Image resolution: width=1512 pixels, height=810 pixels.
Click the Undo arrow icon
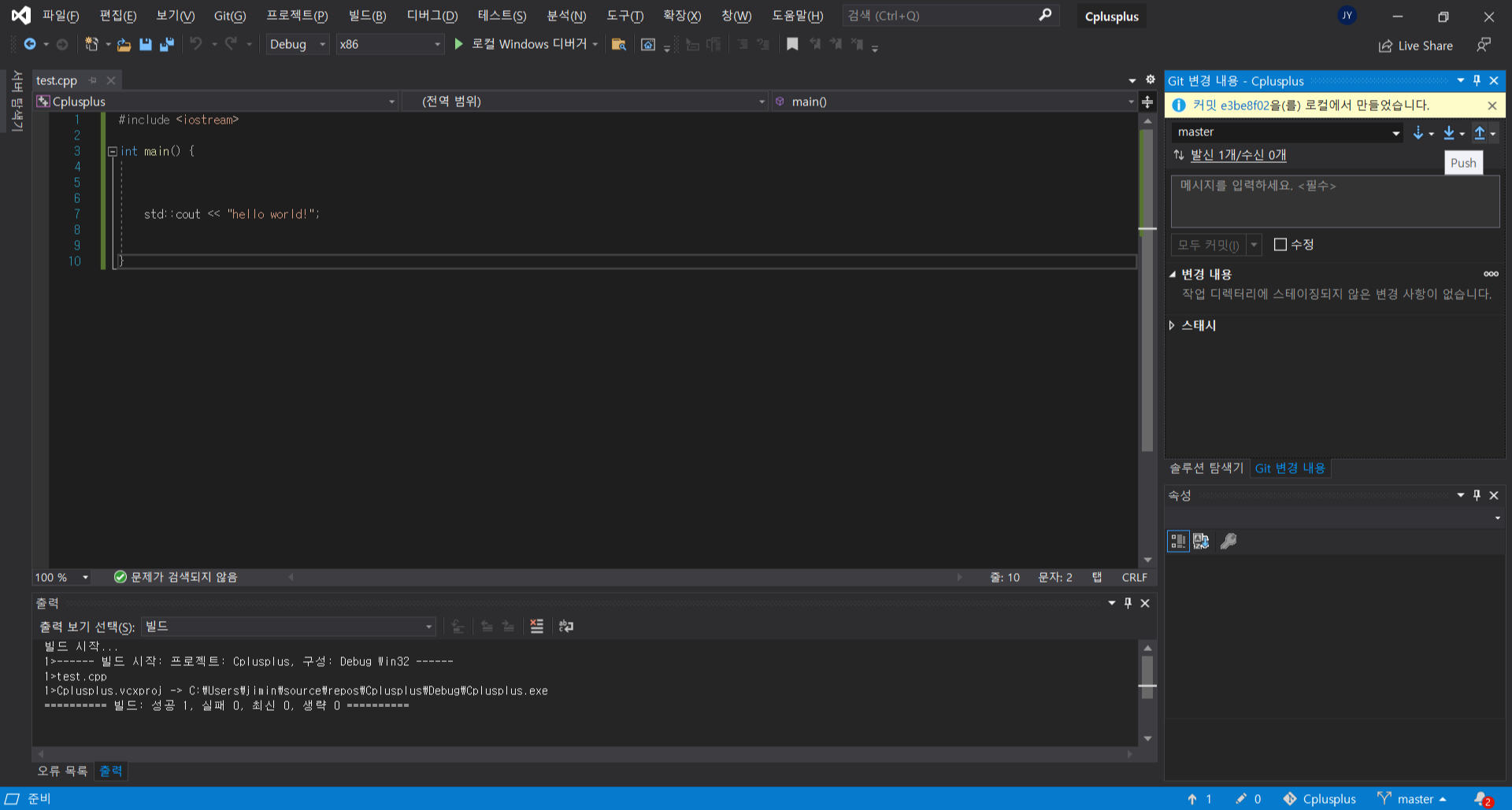click(195, 44)
